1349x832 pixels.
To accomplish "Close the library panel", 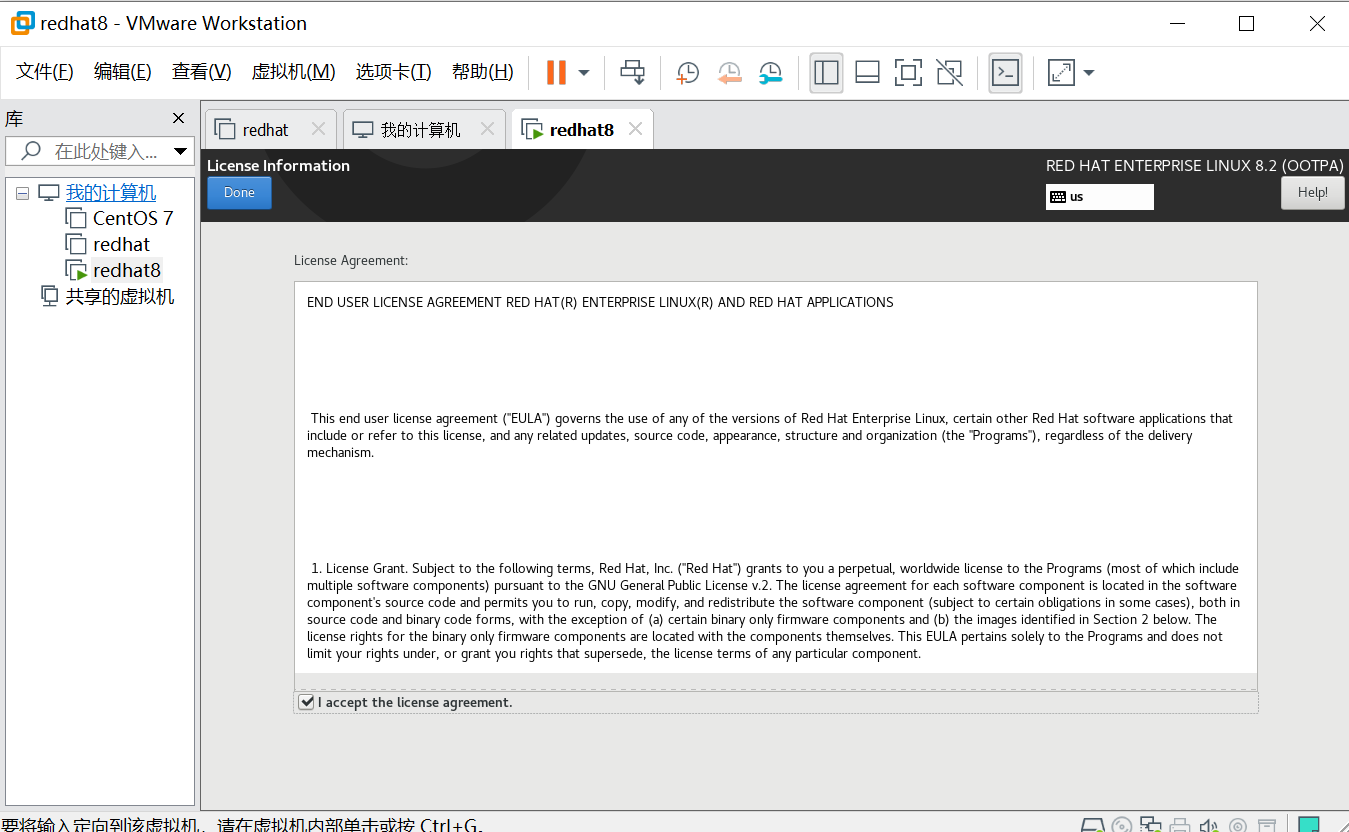I will click(178, 118).
